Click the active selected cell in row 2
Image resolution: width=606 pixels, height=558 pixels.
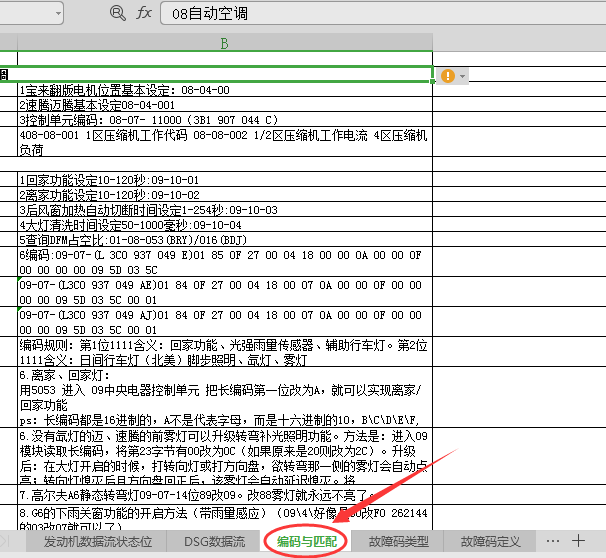coord(216,74)
